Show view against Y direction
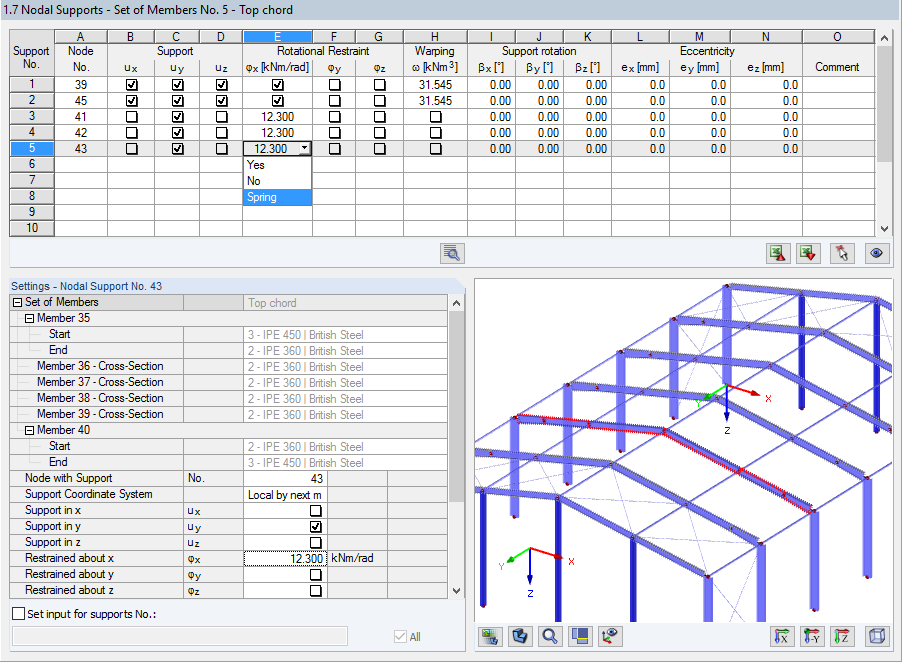Viewport: 902px width, 662px height. tap(812, 636)
